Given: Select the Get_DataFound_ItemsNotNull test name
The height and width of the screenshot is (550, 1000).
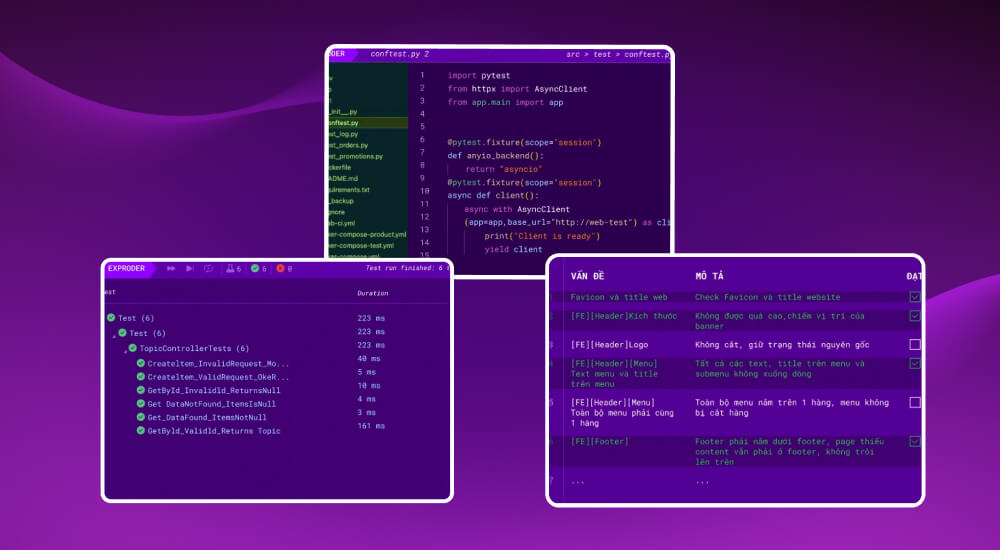Looking at the screenshot, I should tap(207, 417).
